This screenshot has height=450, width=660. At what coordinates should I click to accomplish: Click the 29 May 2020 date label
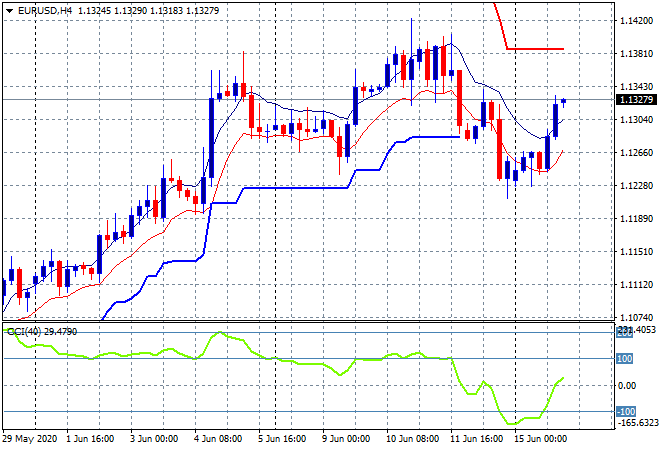tap(29, 439)
